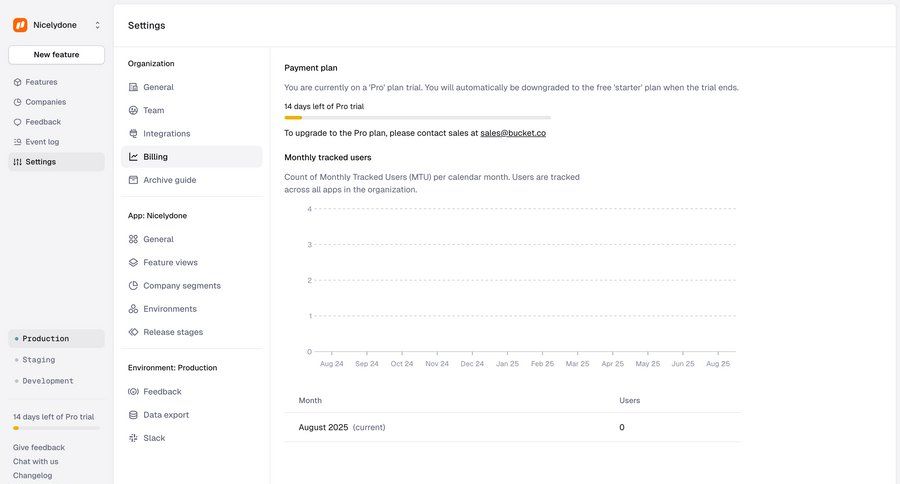Click the Users column header
This screenshot has height=484, width=900.
(x=630, y=401)
